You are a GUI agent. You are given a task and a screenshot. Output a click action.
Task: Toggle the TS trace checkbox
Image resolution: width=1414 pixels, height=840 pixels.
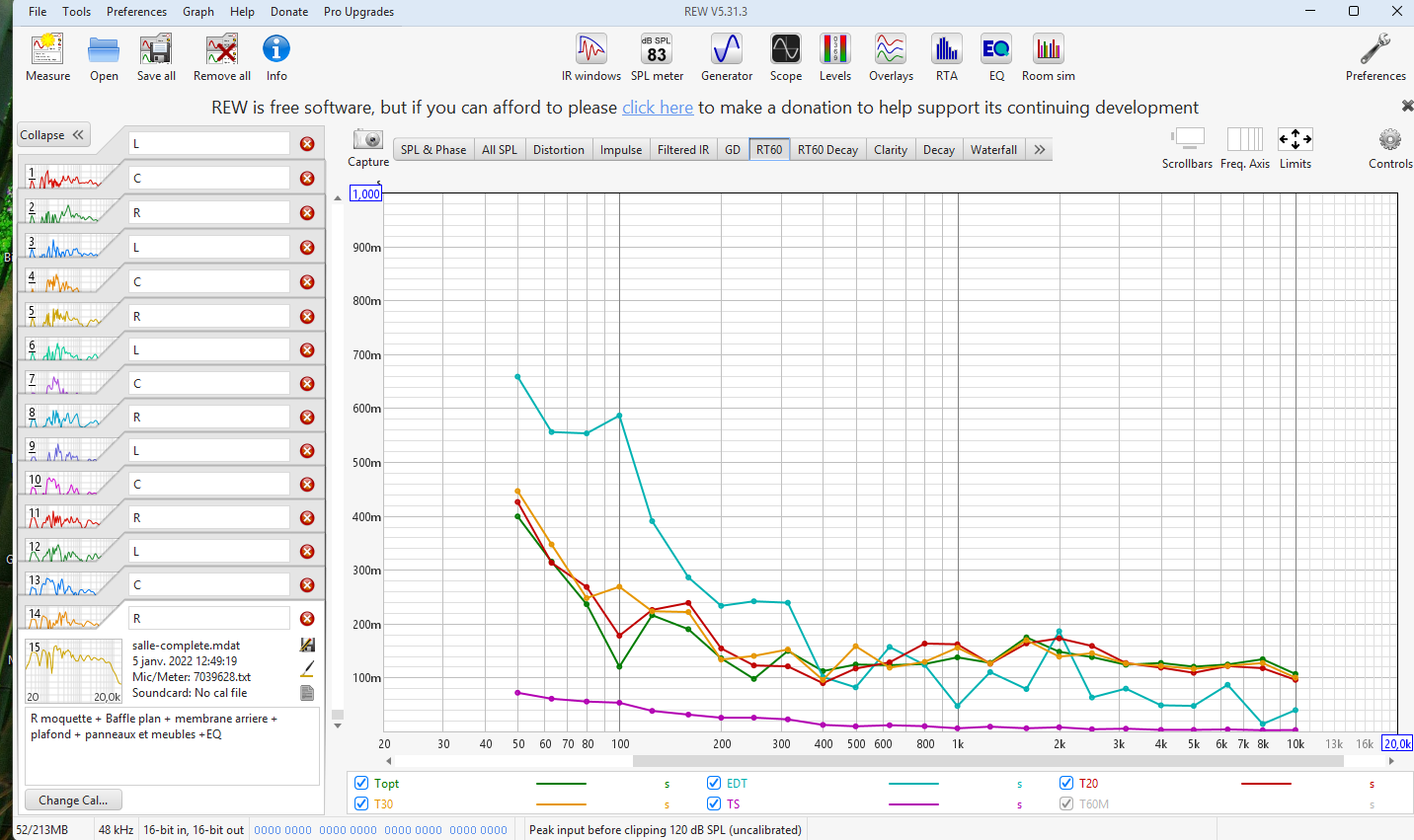pos(714,804)
